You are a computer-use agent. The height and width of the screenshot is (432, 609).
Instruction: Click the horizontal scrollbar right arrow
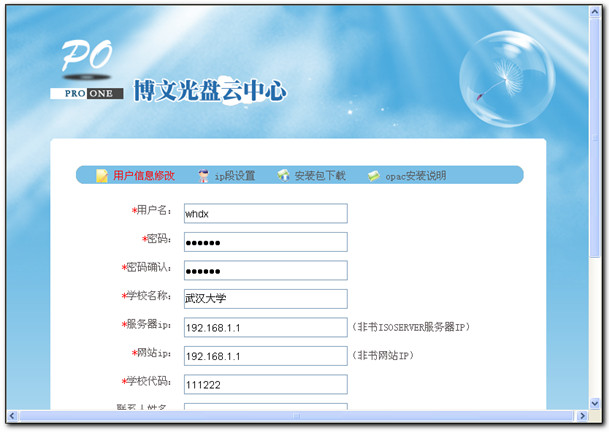[x=582, y=416]
